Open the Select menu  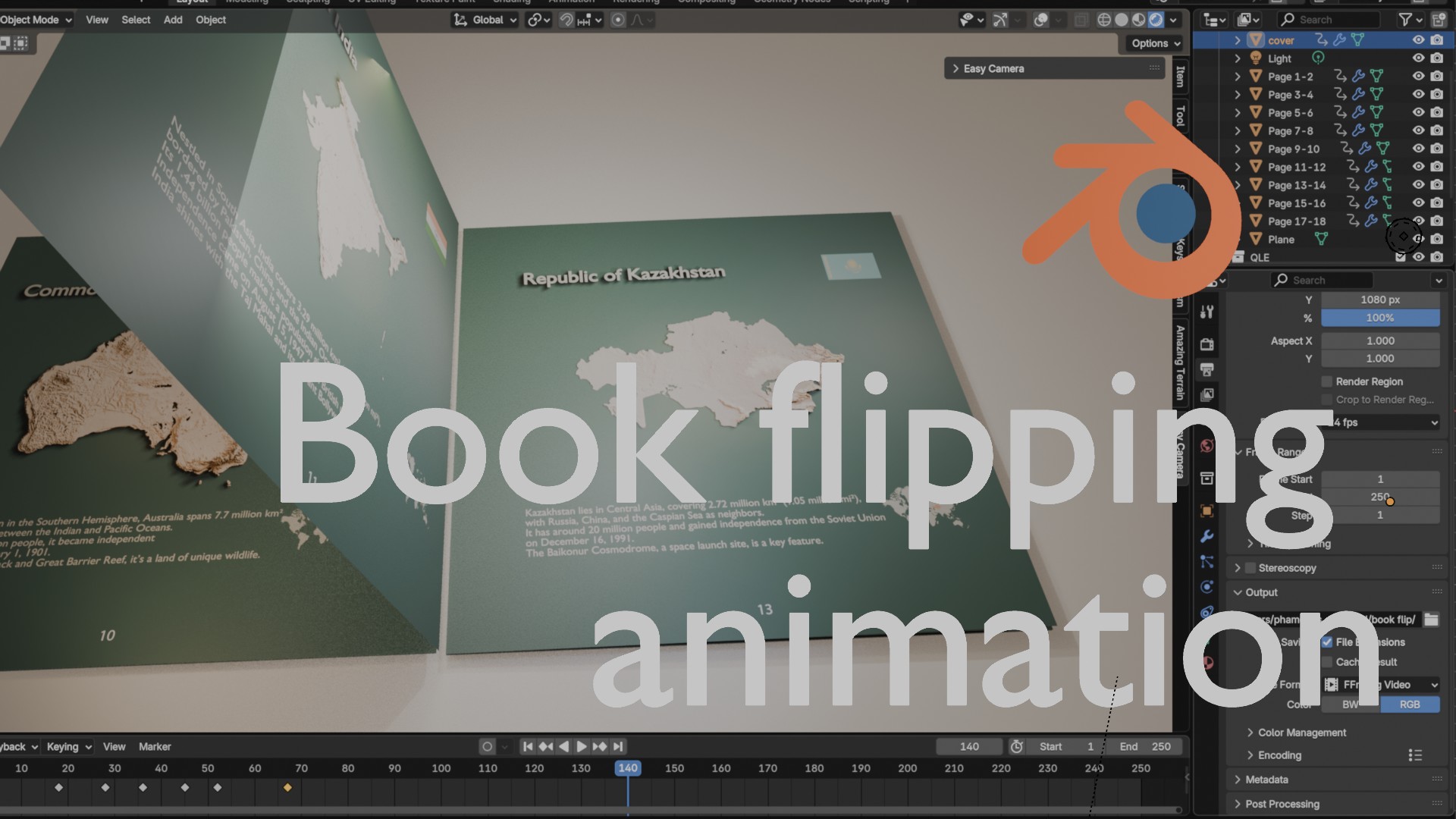pyautogui.click(x=136, y=20)
